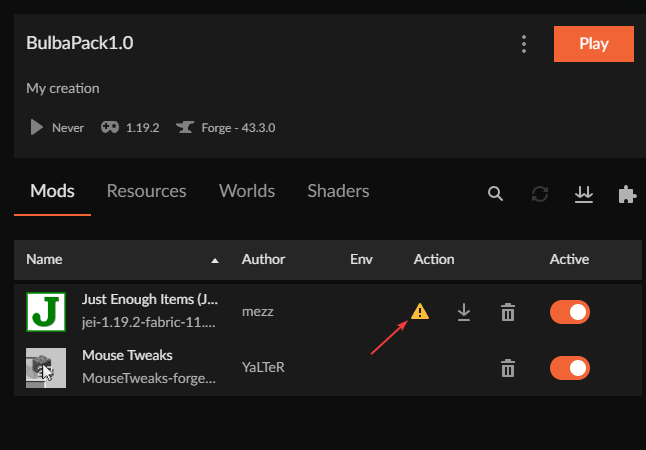Switch to the Resources tab
646x450 pixels.
click(146, 191)
